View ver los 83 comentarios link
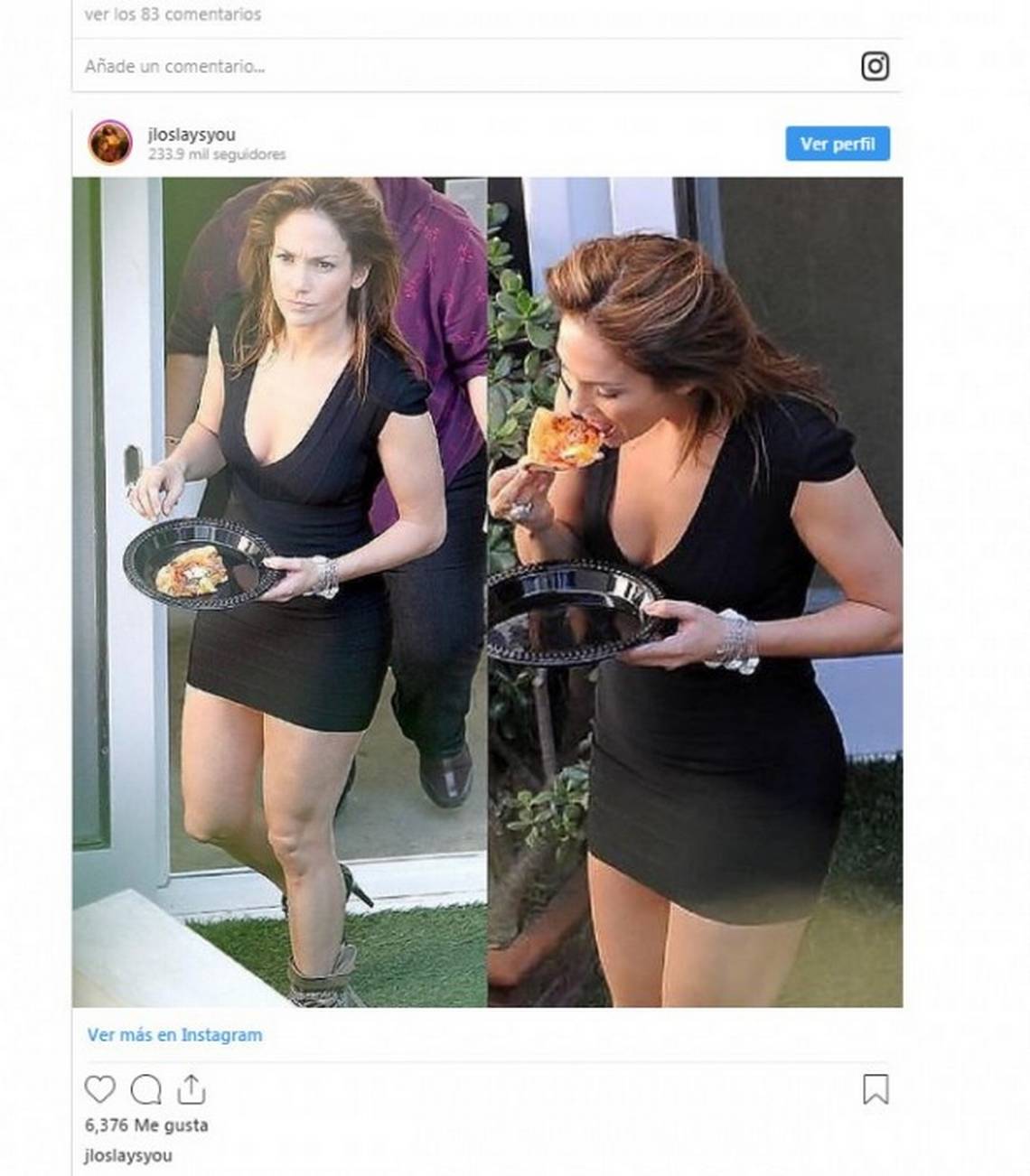The image size is (1030, 1176). 173,14
